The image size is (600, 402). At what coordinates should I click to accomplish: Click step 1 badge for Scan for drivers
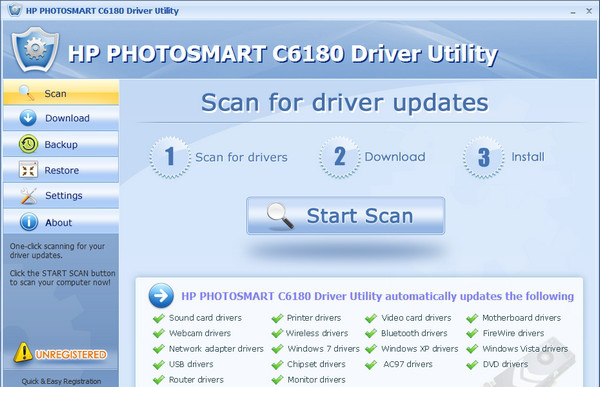pyautogui.click(x=170, y=157)
